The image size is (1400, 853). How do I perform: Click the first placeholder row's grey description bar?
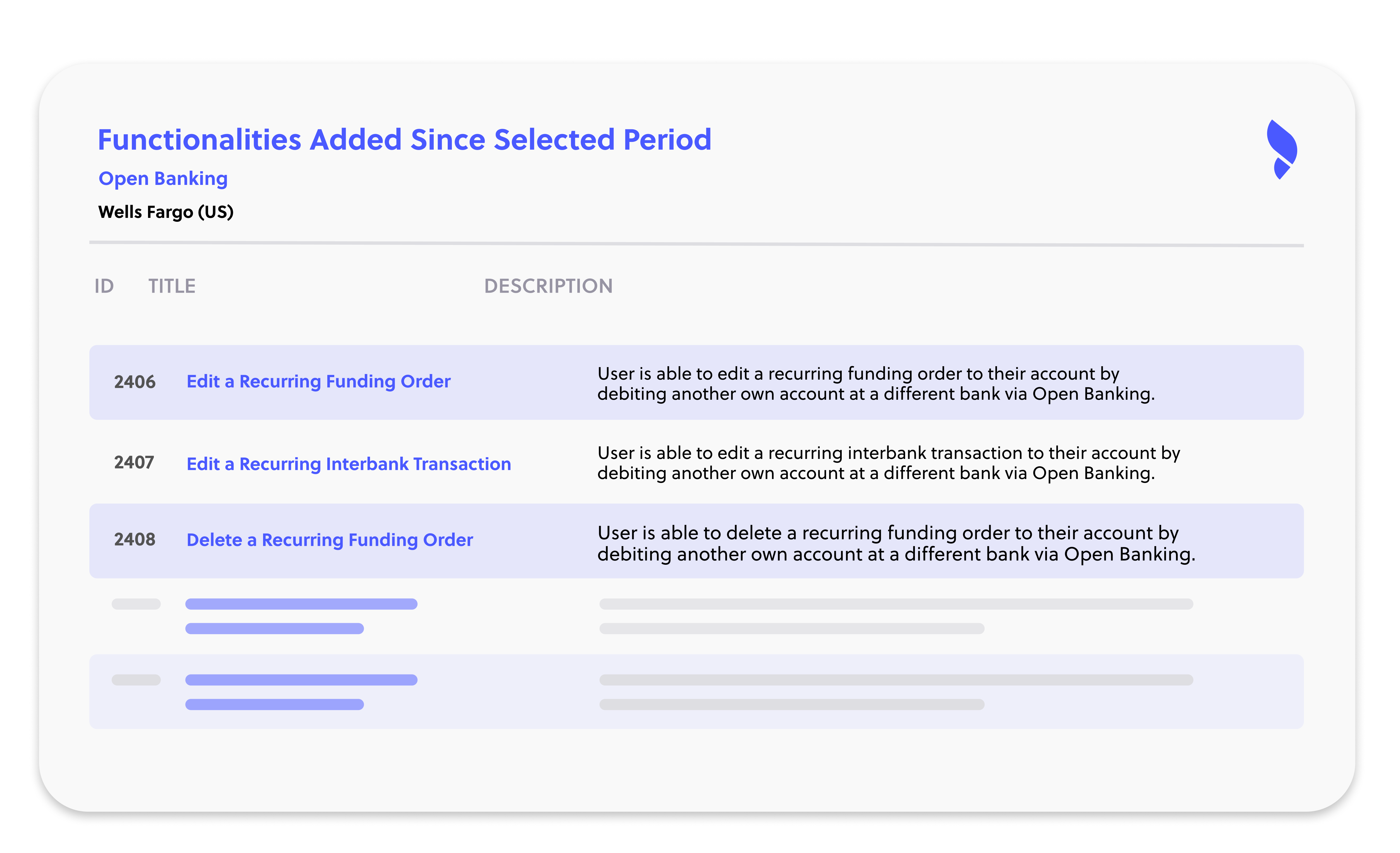pyautogui.click(x=896, y=604)
